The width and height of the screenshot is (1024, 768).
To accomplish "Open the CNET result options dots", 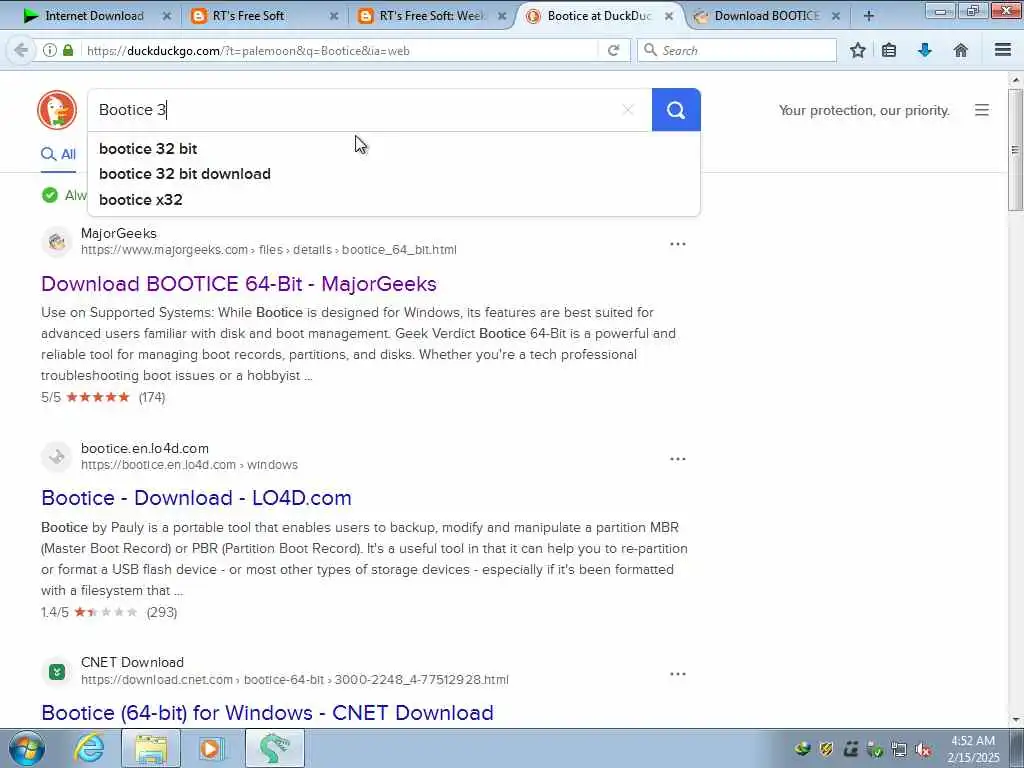I will [678, 674].
